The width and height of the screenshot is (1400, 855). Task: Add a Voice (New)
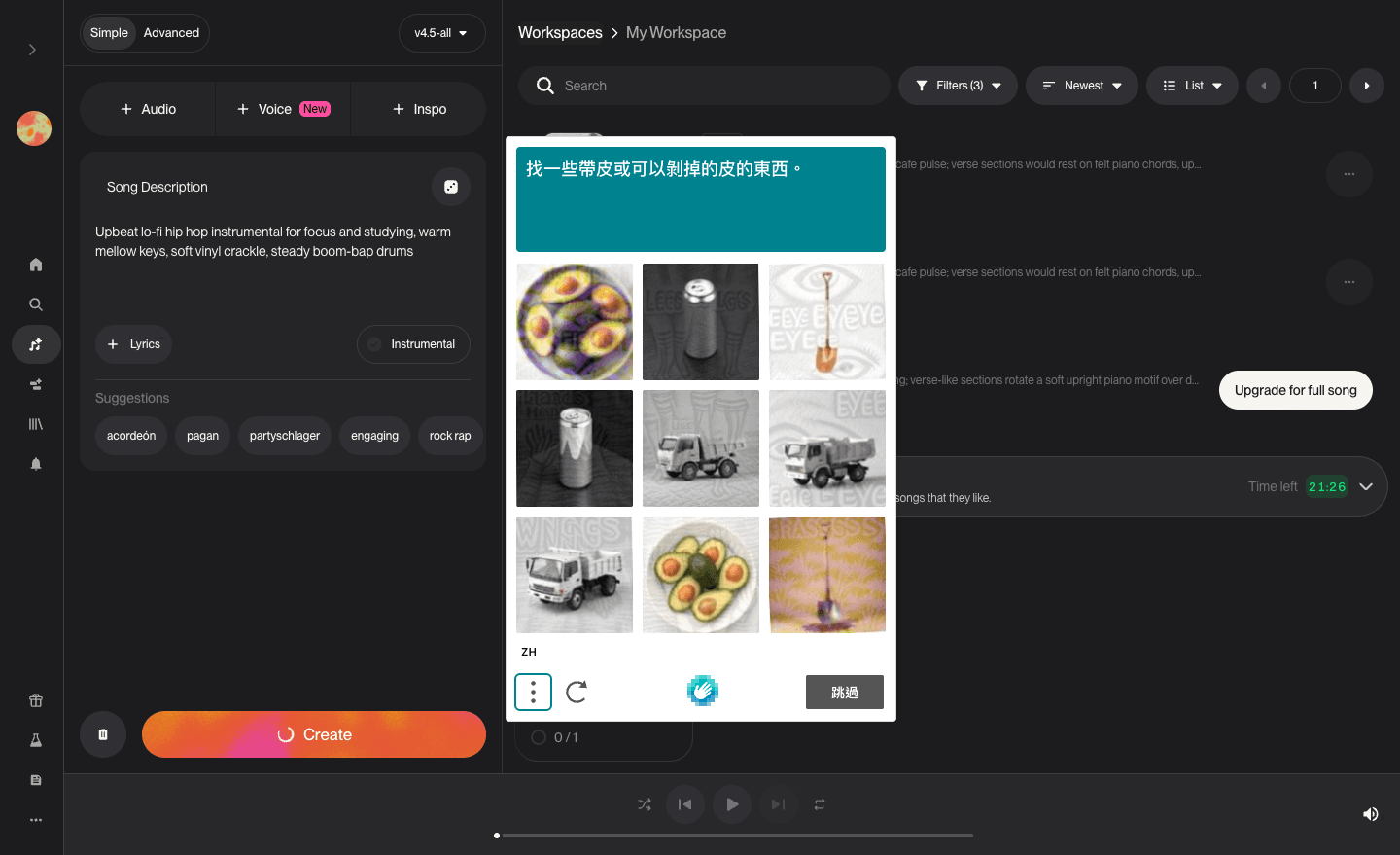283,109
